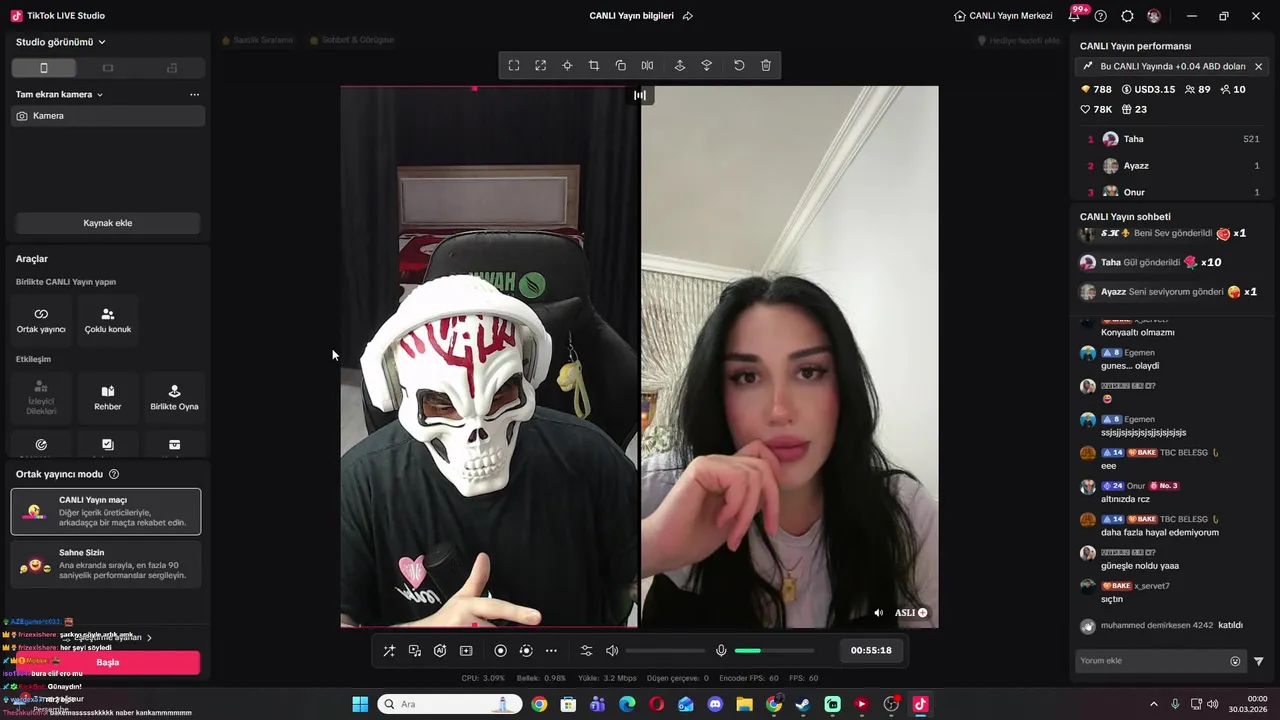
Task: Mute the microphone icon
Action: (721, 650)
